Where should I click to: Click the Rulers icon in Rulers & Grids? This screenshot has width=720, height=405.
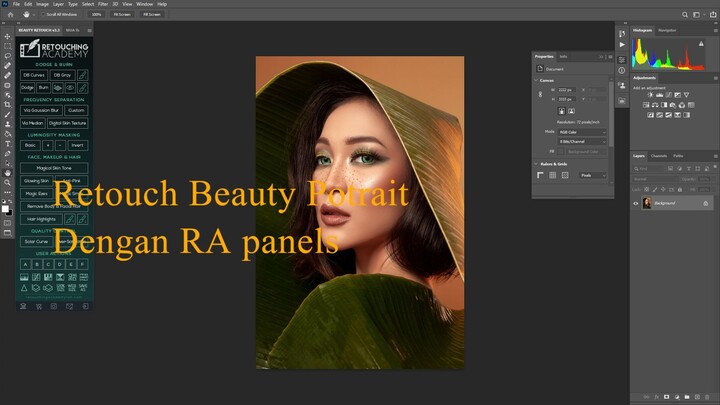click(540, 175)
